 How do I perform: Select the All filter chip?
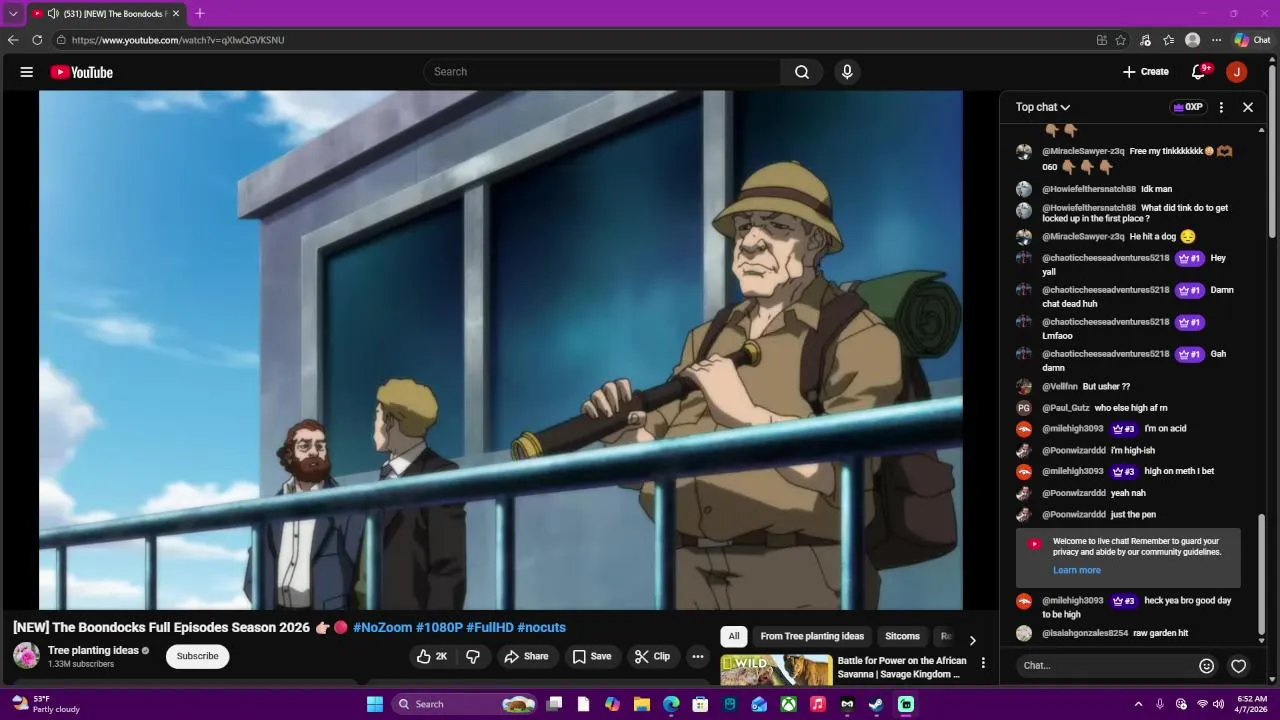(x=734, y=636)
